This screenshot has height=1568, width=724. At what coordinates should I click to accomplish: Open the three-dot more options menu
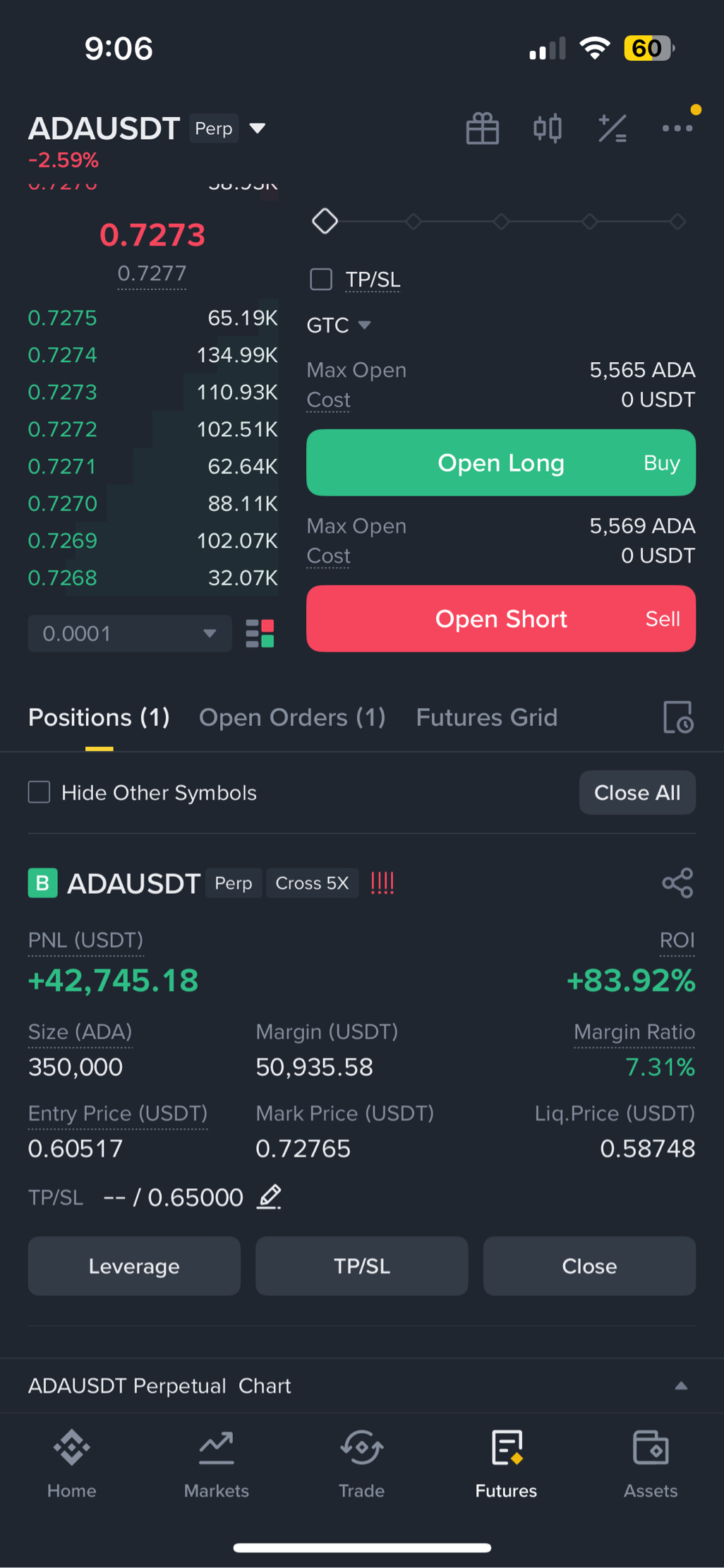[677, 128]
